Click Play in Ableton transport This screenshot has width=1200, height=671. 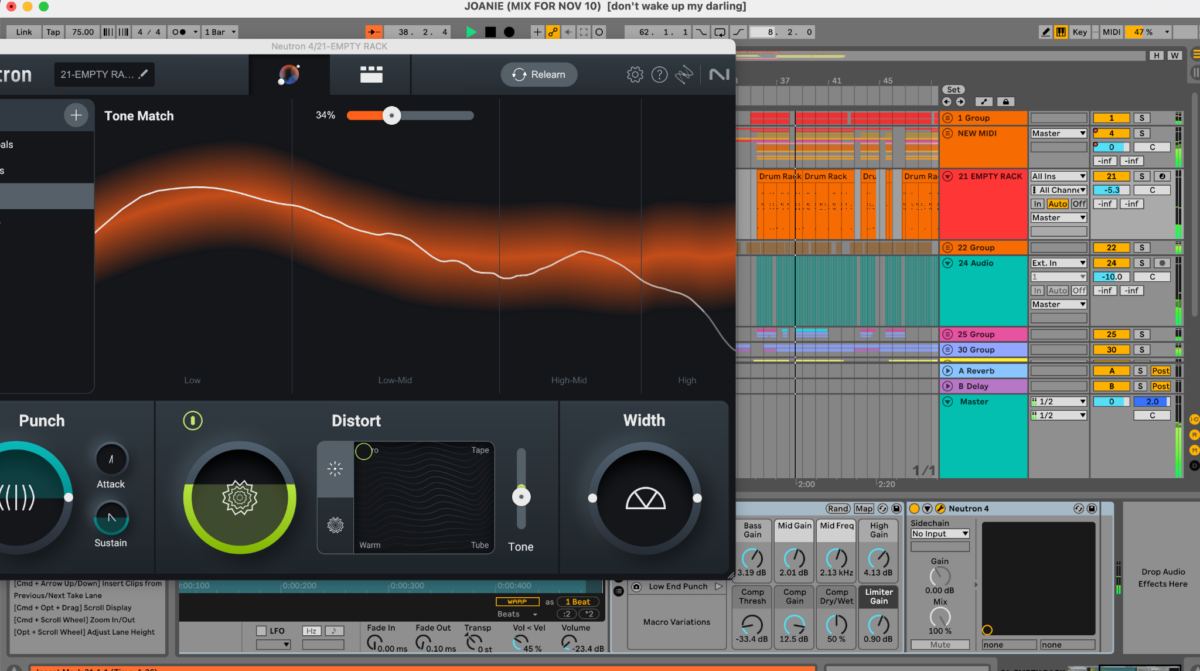pos(471,32)
